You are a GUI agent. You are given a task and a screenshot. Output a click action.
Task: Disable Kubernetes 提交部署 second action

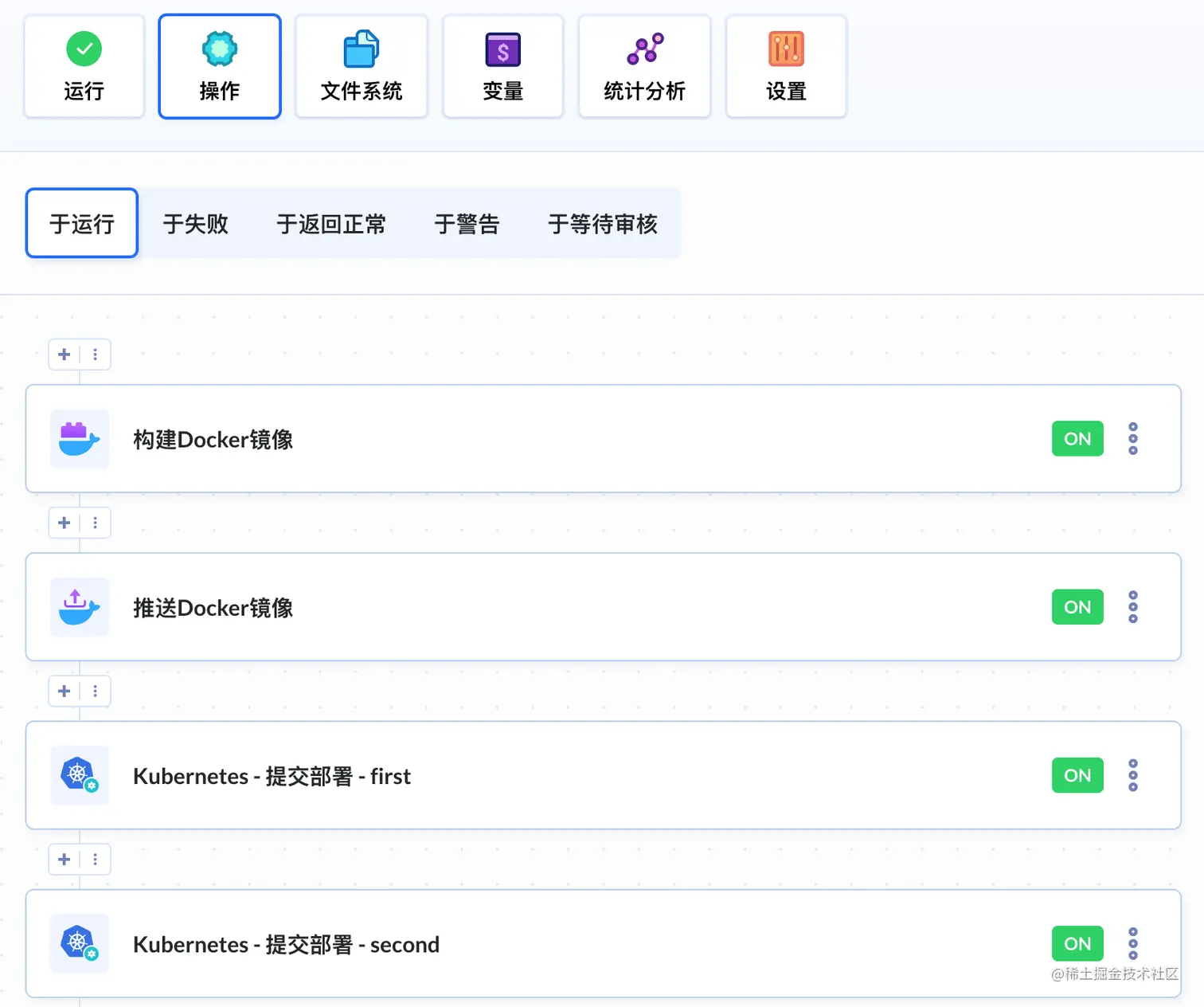[1077, 943]
